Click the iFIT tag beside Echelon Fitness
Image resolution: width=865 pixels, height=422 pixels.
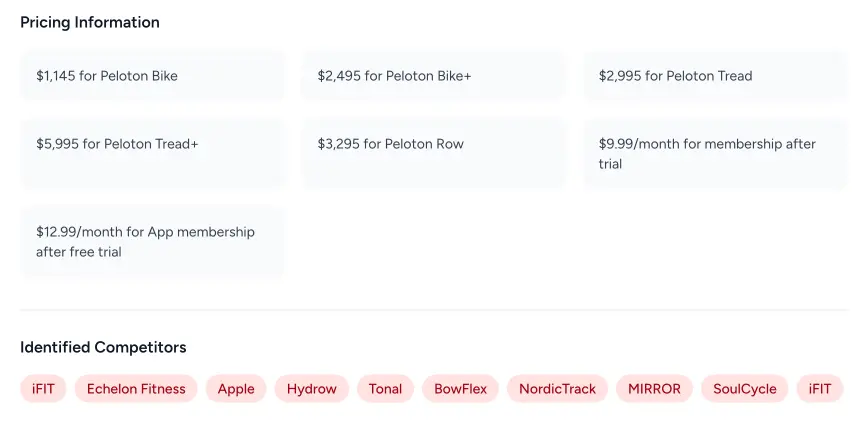click(43, 389)
